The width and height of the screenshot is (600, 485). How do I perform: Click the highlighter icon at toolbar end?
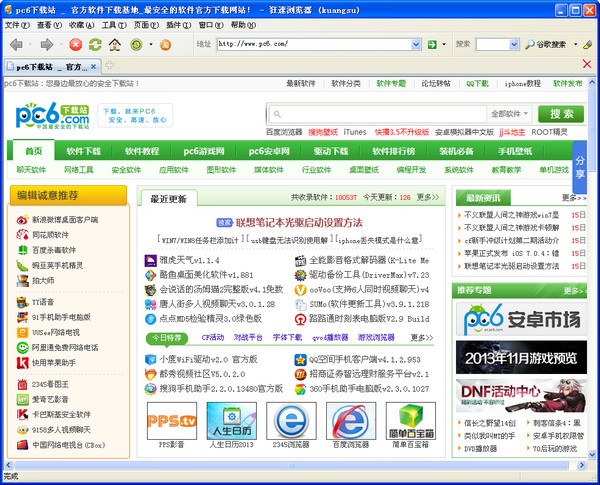(x=588, y=44)
